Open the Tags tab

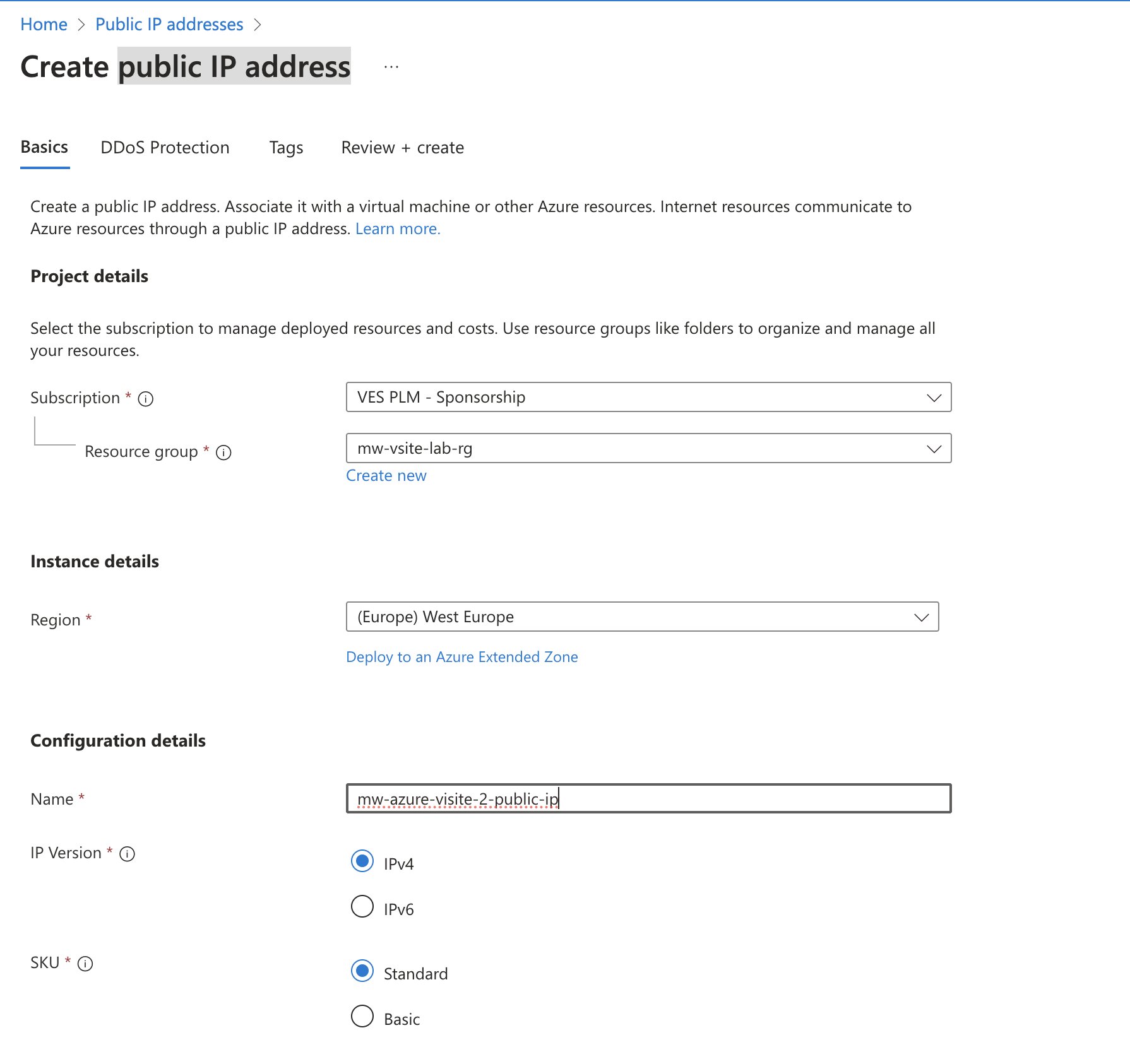click(285, 147)
